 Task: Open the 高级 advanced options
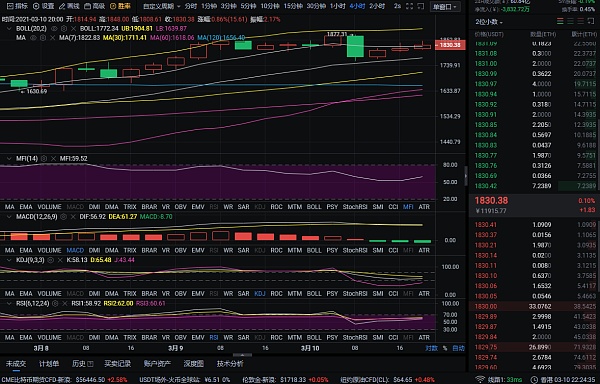tap(95, 6)
